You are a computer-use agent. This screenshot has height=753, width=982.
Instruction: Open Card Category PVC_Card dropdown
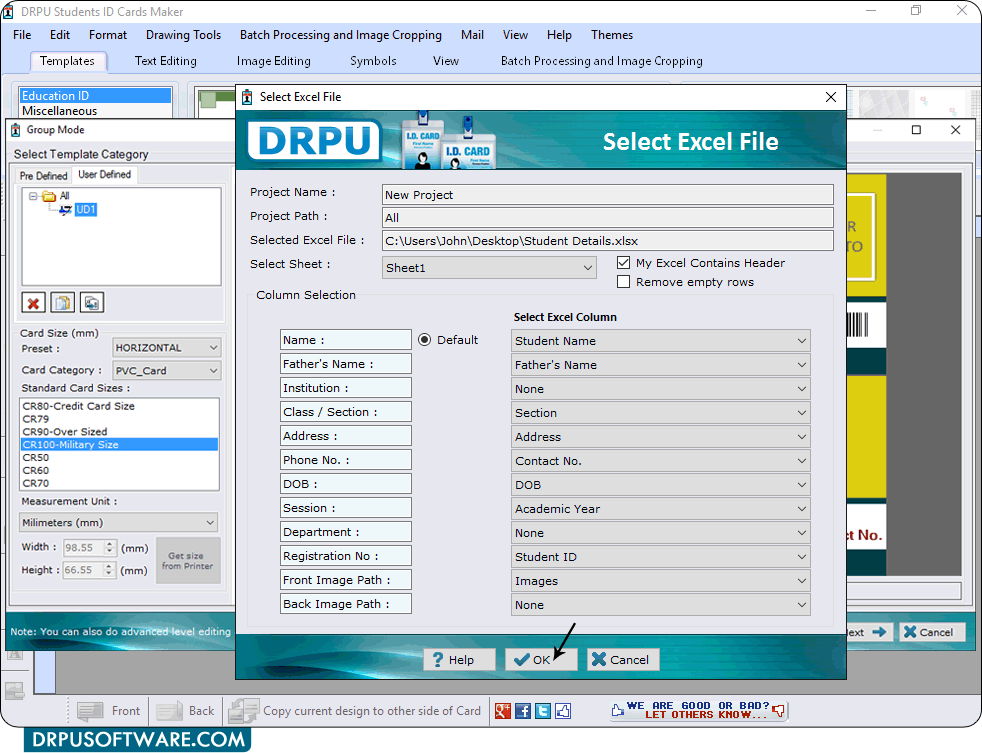(x=167, y=370)
